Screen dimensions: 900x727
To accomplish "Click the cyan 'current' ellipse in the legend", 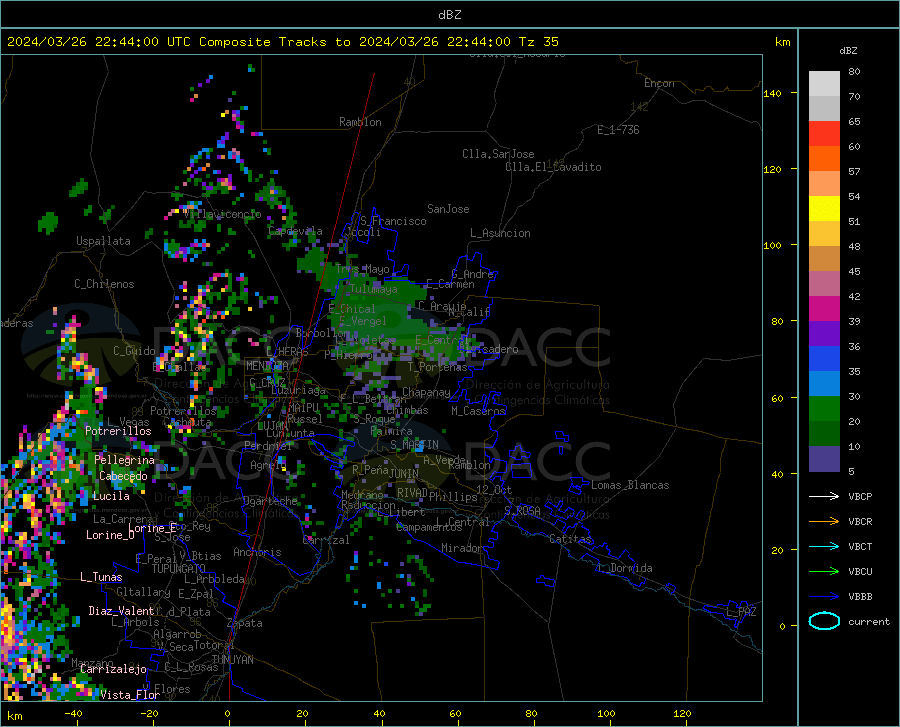I will (824, 621).
